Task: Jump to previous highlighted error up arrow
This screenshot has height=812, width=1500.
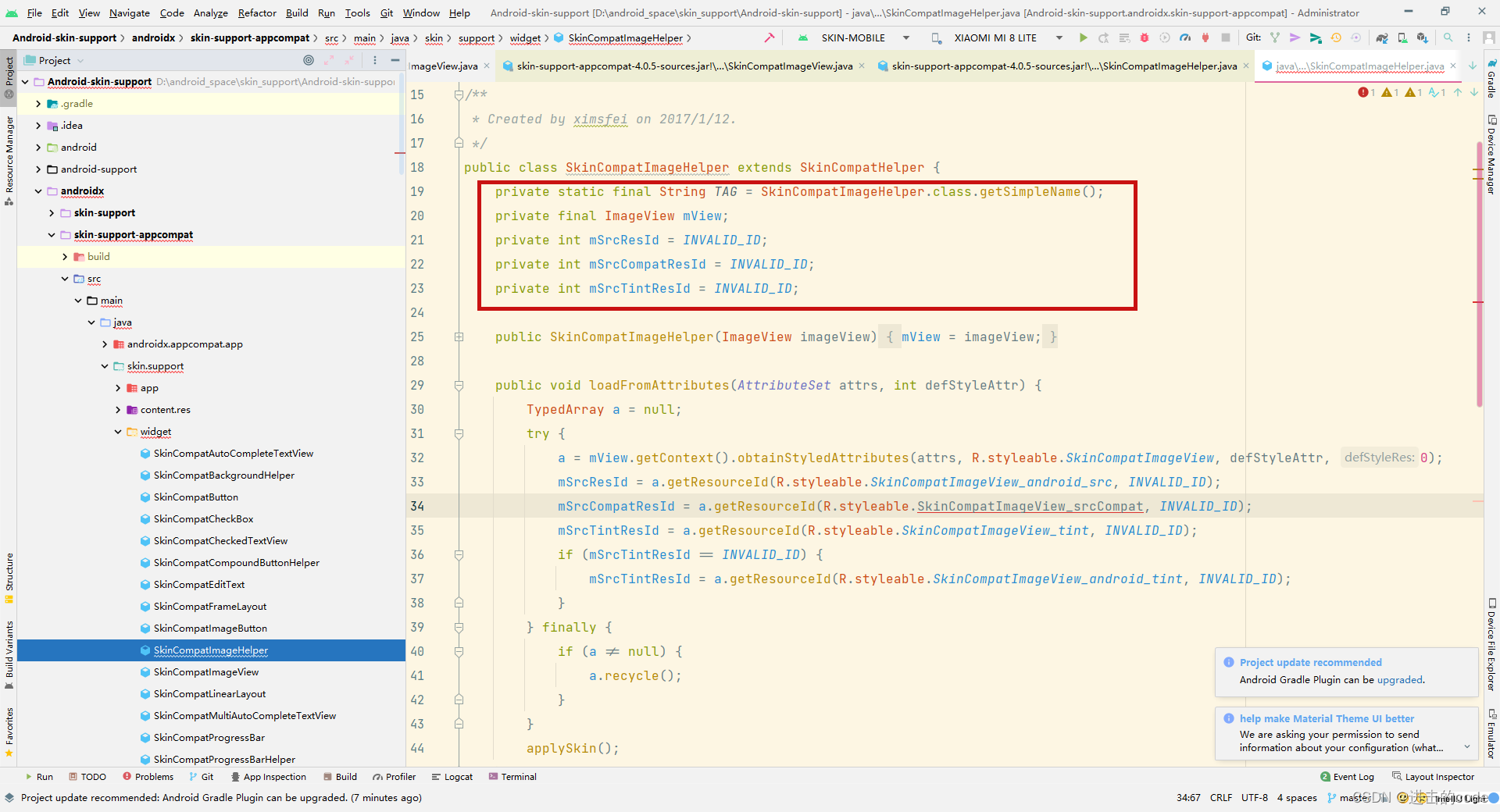Action: point(1458,92)
